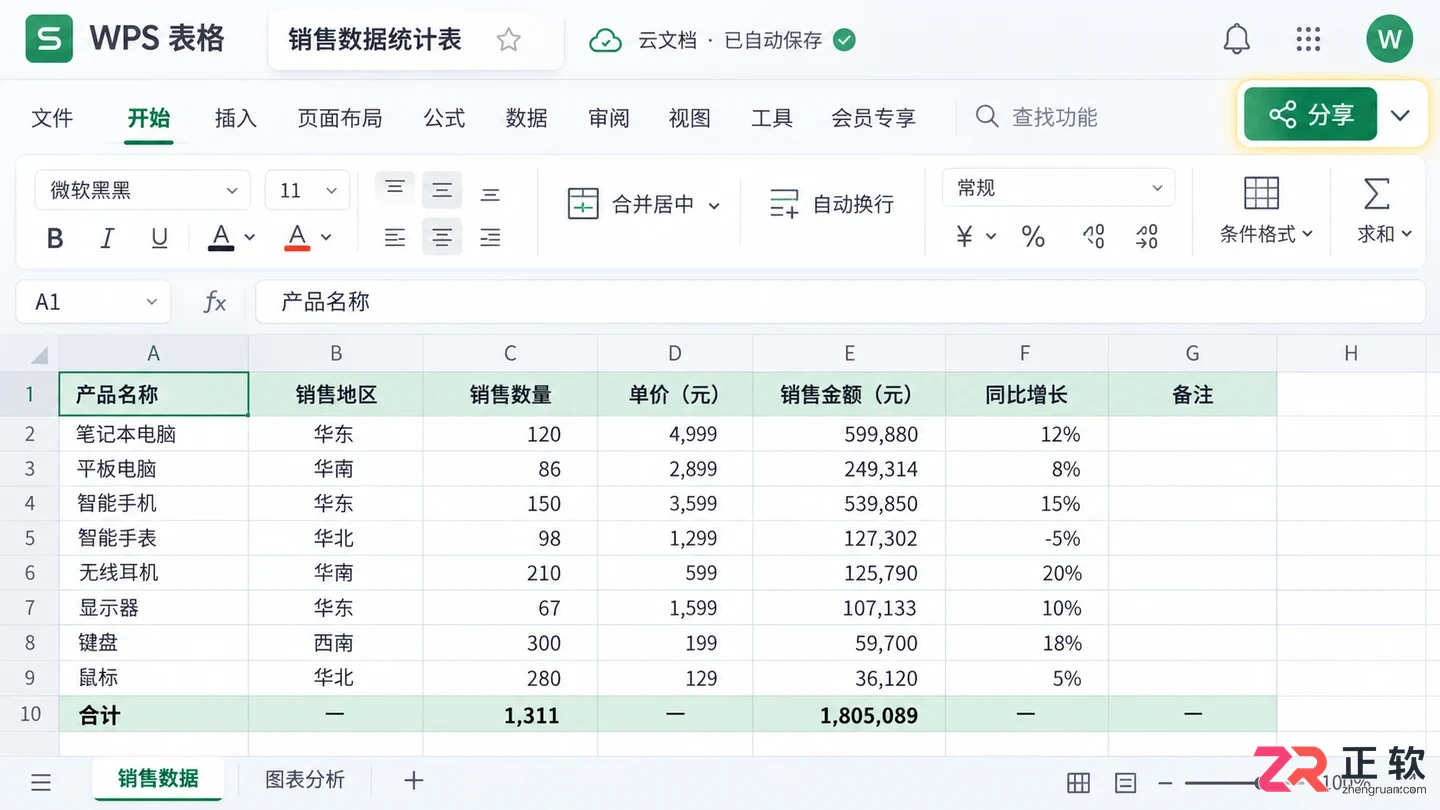This screenshot has height=810, width=1440.
Task: Toggle middle vertical align button
Action: point(442,190)
